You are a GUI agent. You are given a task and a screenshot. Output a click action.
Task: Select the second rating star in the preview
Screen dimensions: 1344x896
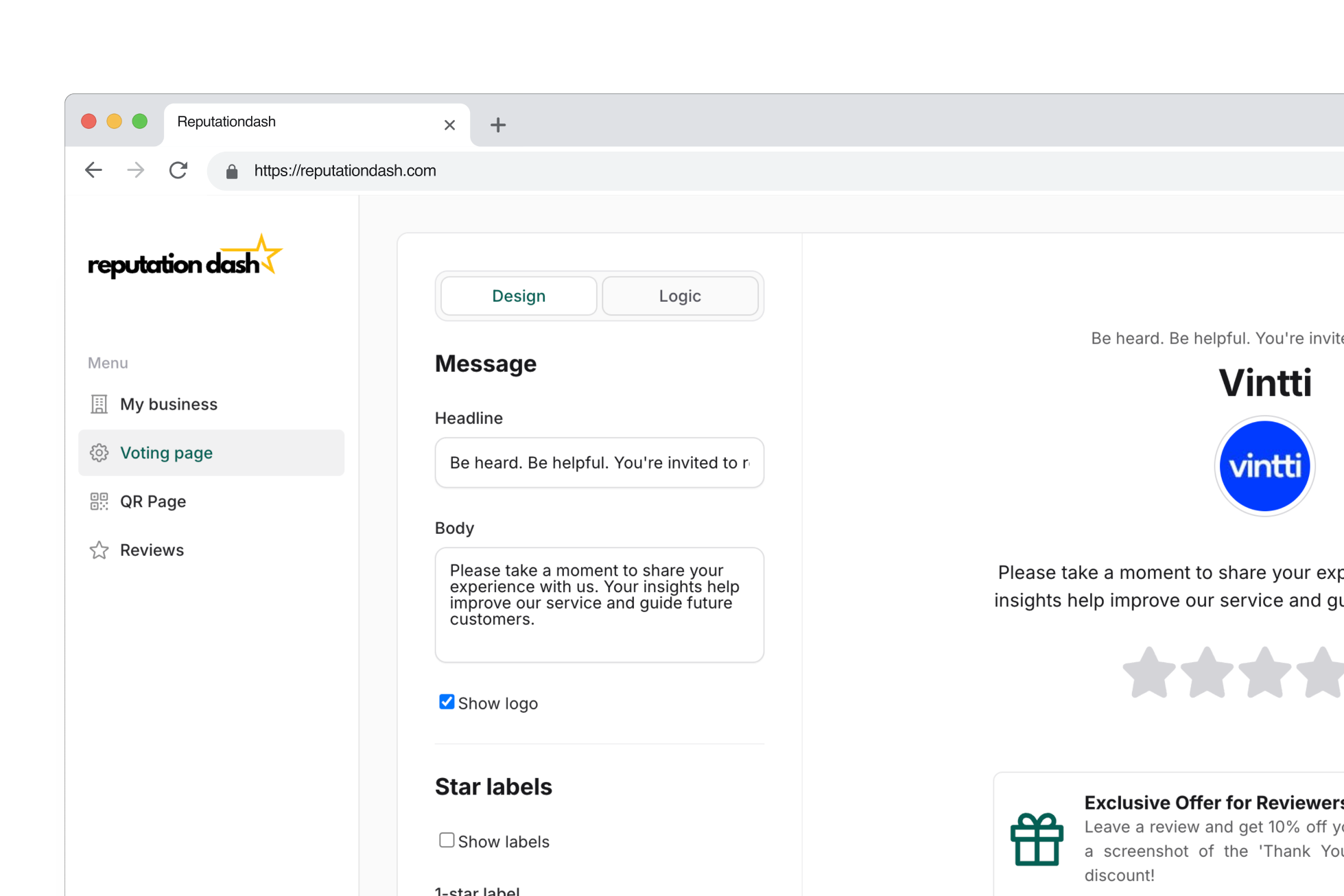pos(1207,672)
